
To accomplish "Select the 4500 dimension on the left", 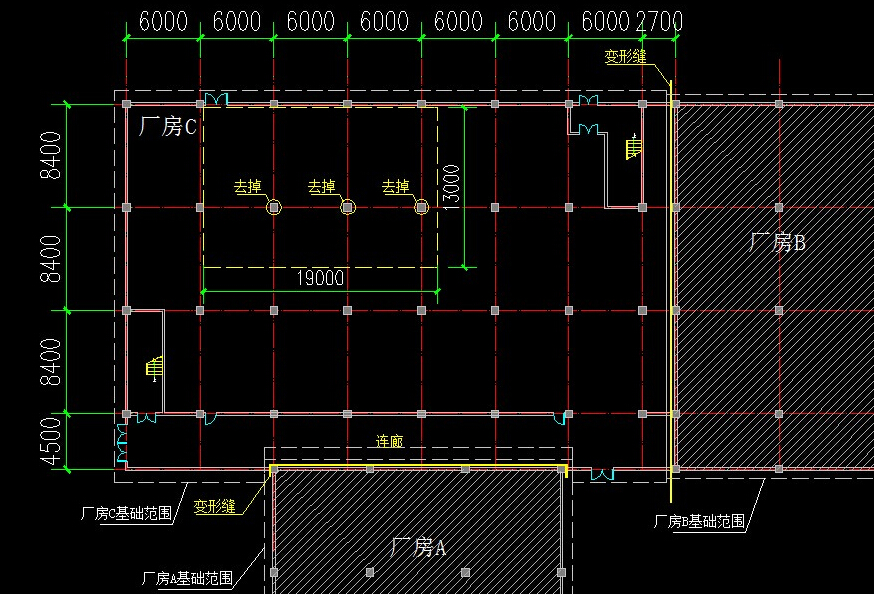I will tap(49, 442).
